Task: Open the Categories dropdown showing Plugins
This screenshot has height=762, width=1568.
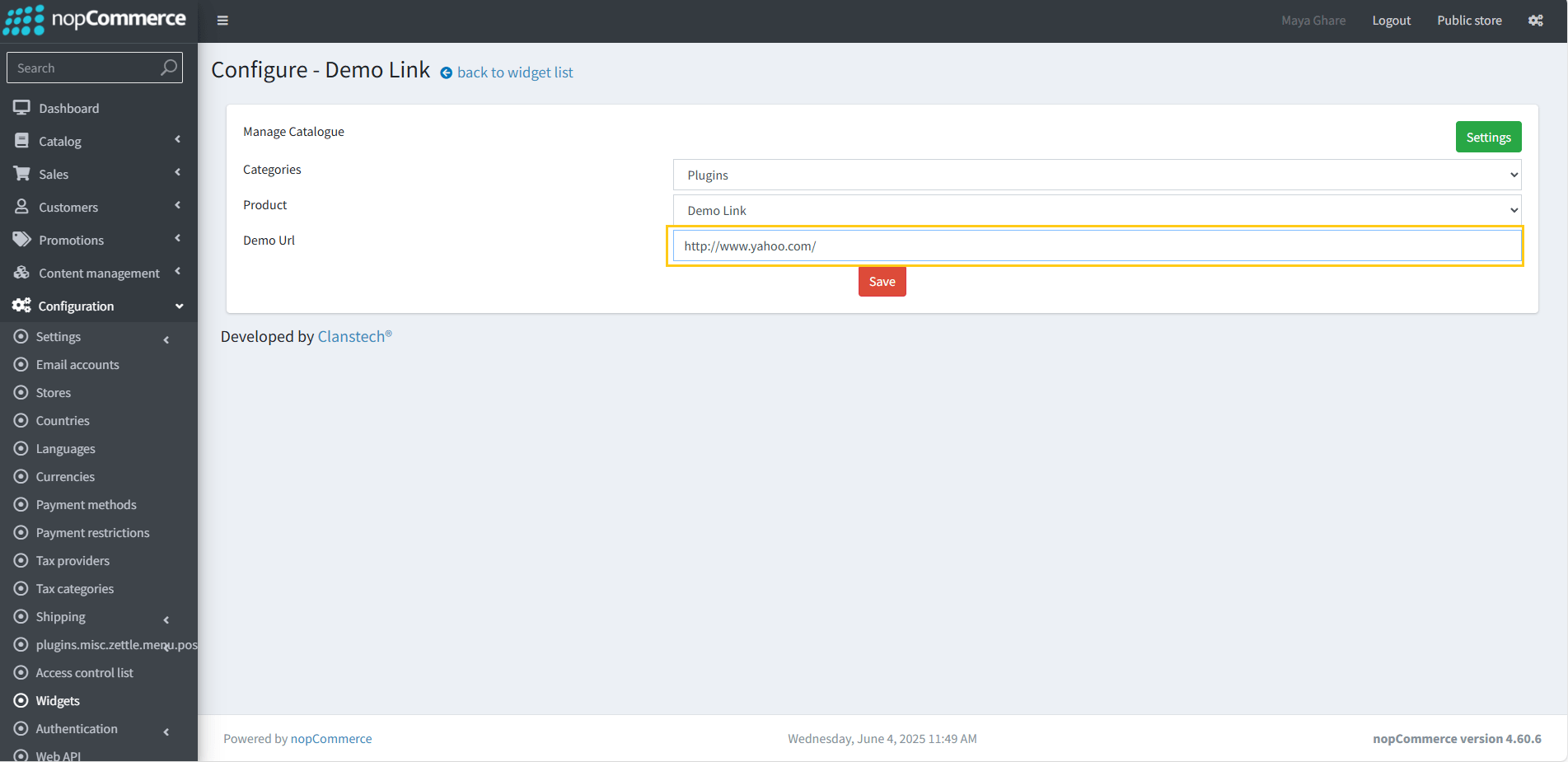Action: pos(1096,175)
